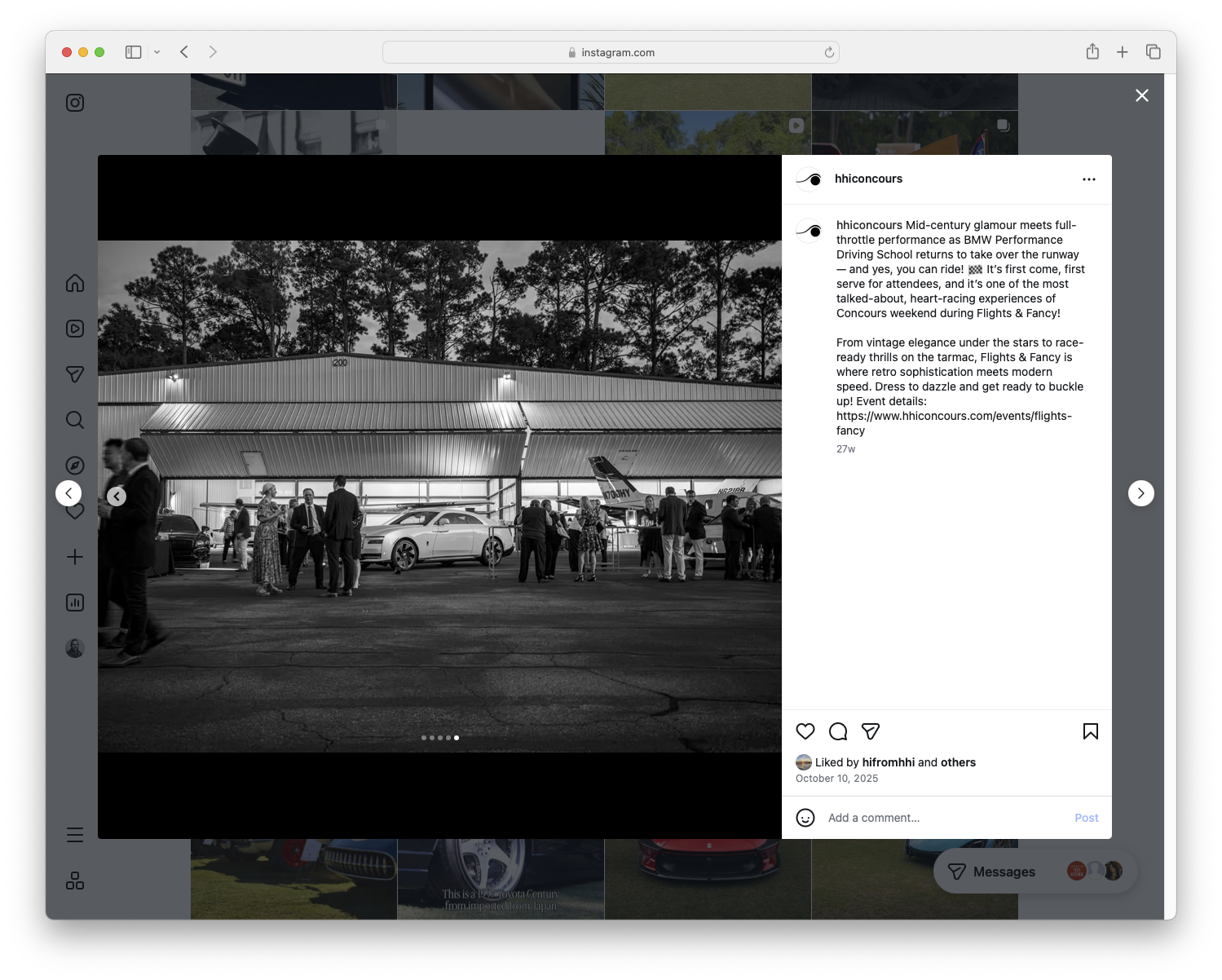This screenshot has width=1222, height=980.
Task: Save the post using the bookmark icon
Action: tap(1090, 731)
